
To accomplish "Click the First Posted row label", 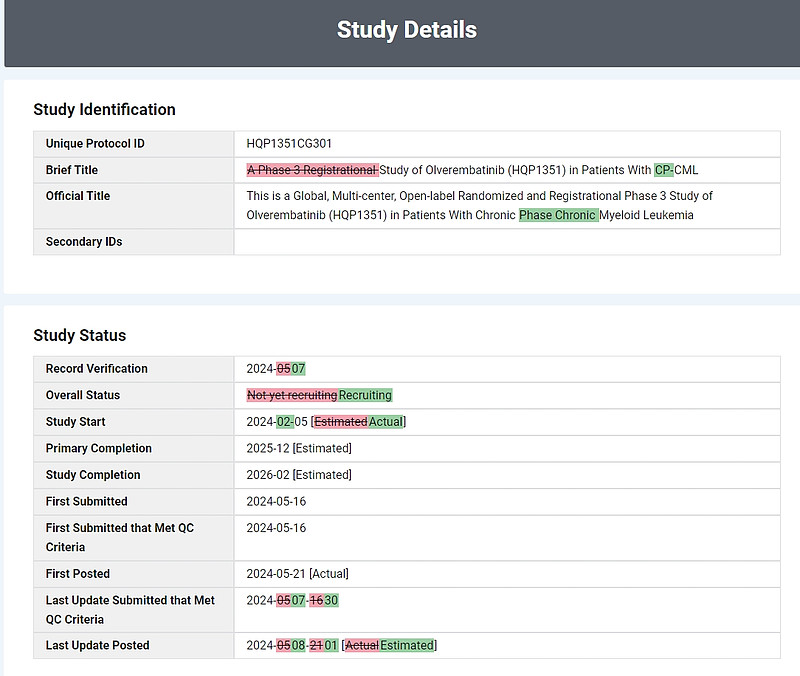I will click(78, 574).
